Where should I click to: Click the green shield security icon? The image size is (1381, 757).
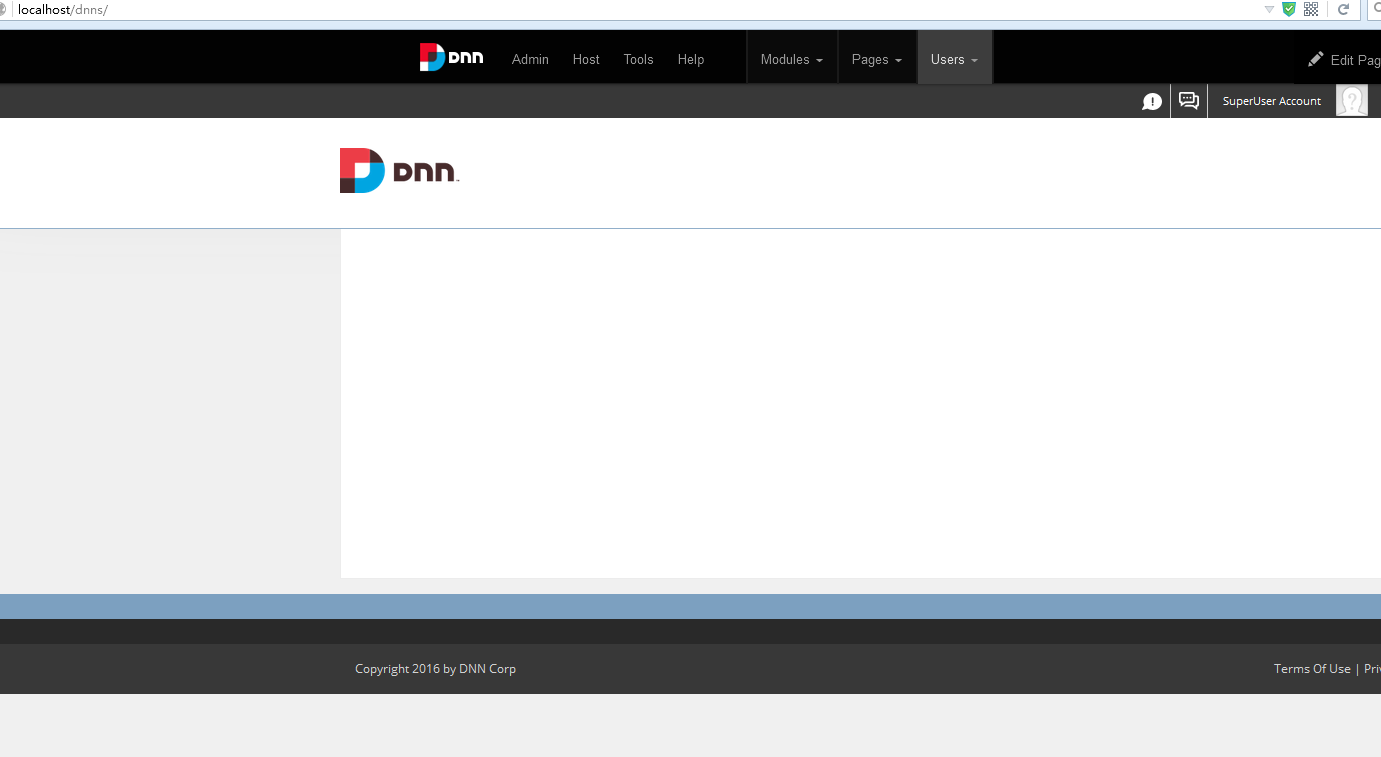pyautogui.click(x=1289, y=9)
